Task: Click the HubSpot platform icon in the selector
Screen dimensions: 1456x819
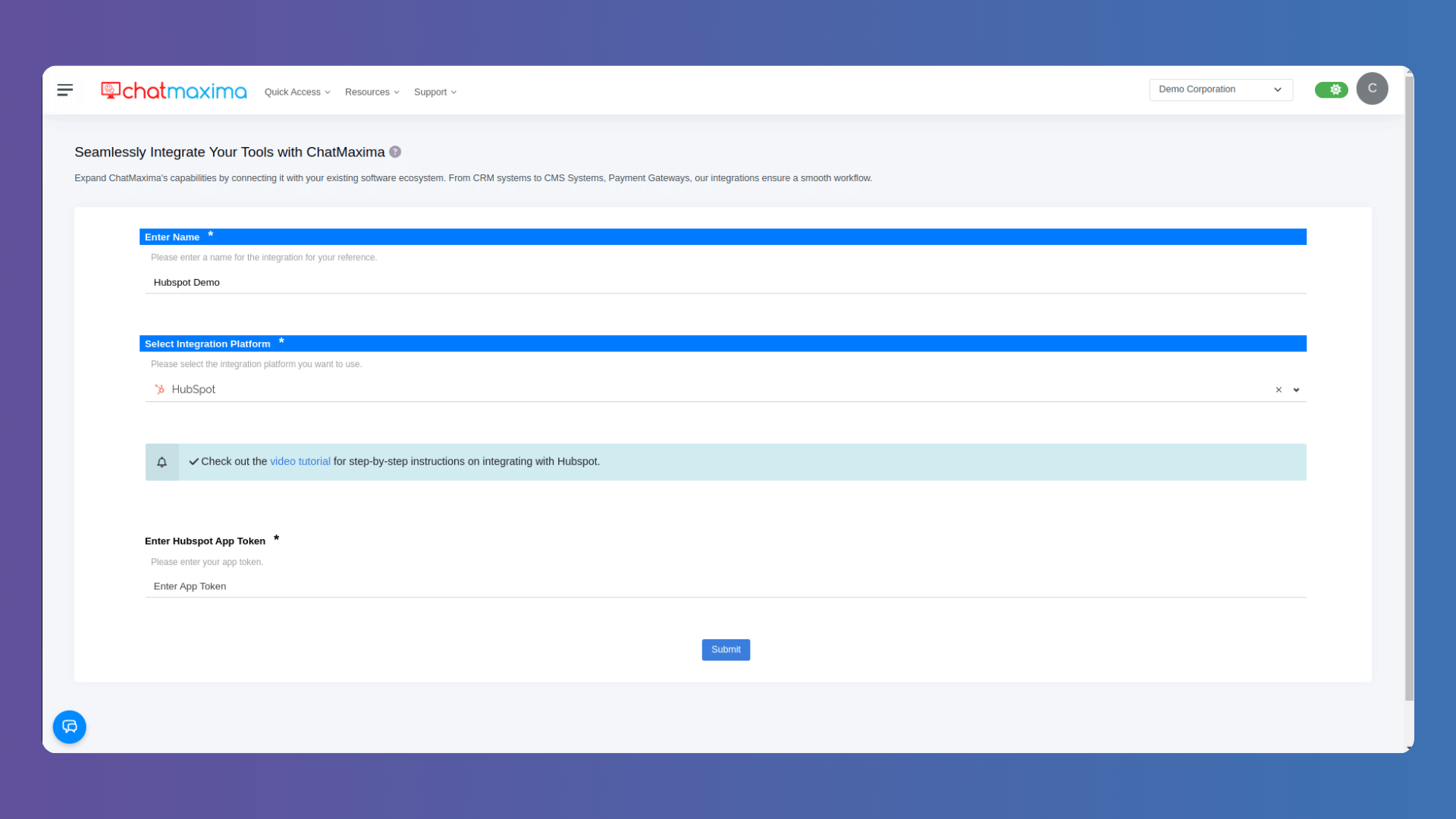Action: (x=159, y=389)
